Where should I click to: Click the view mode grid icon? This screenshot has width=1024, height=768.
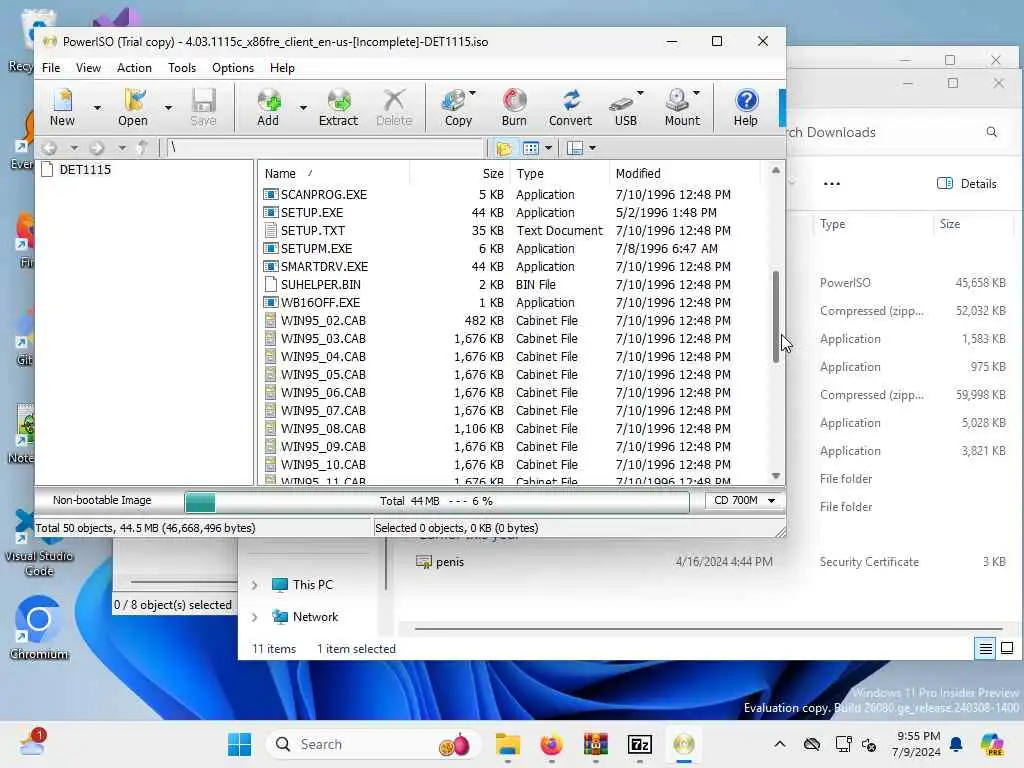pos(531,148)
